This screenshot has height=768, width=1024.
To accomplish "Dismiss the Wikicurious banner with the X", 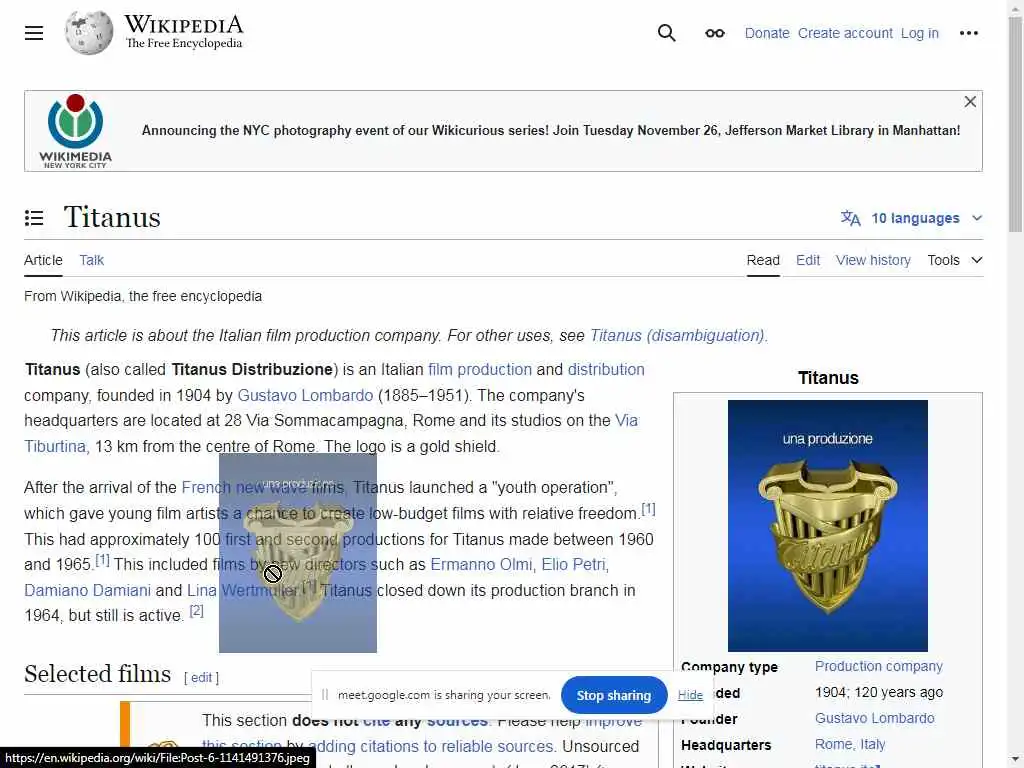I will (x=970, y=102).
